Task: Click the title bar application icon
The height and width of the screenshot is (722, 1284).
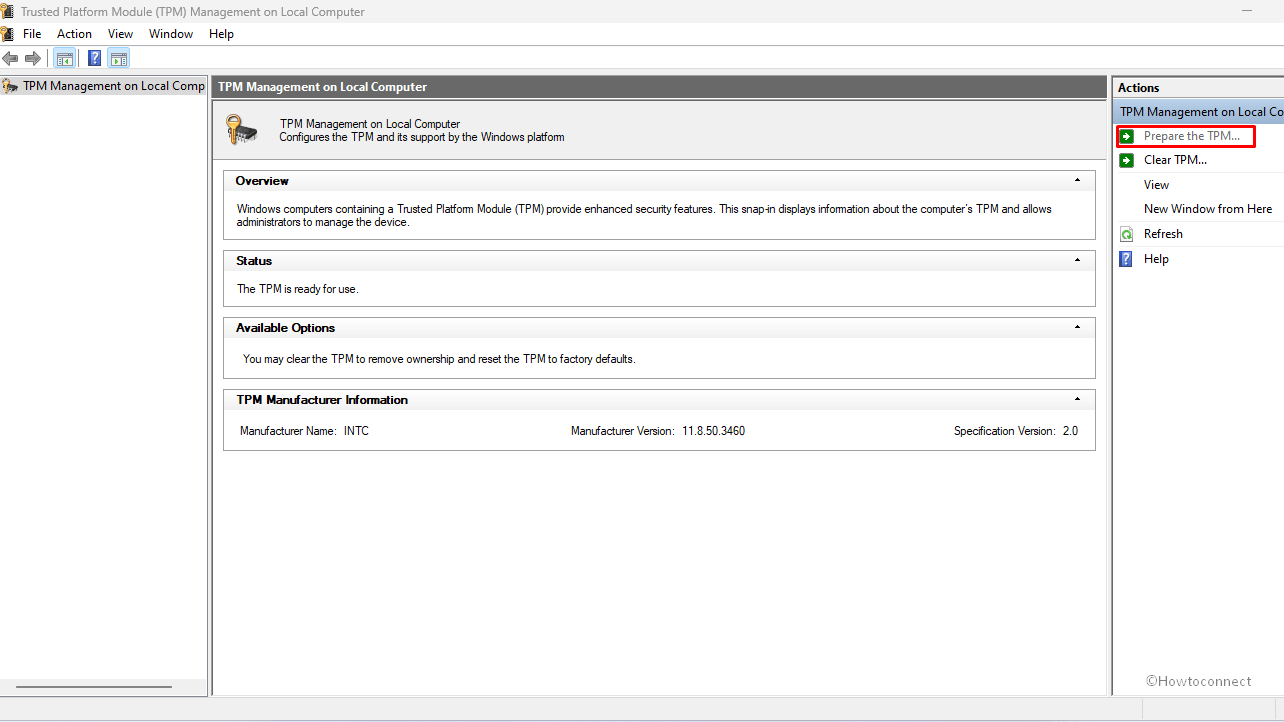Action: point(8,12)
